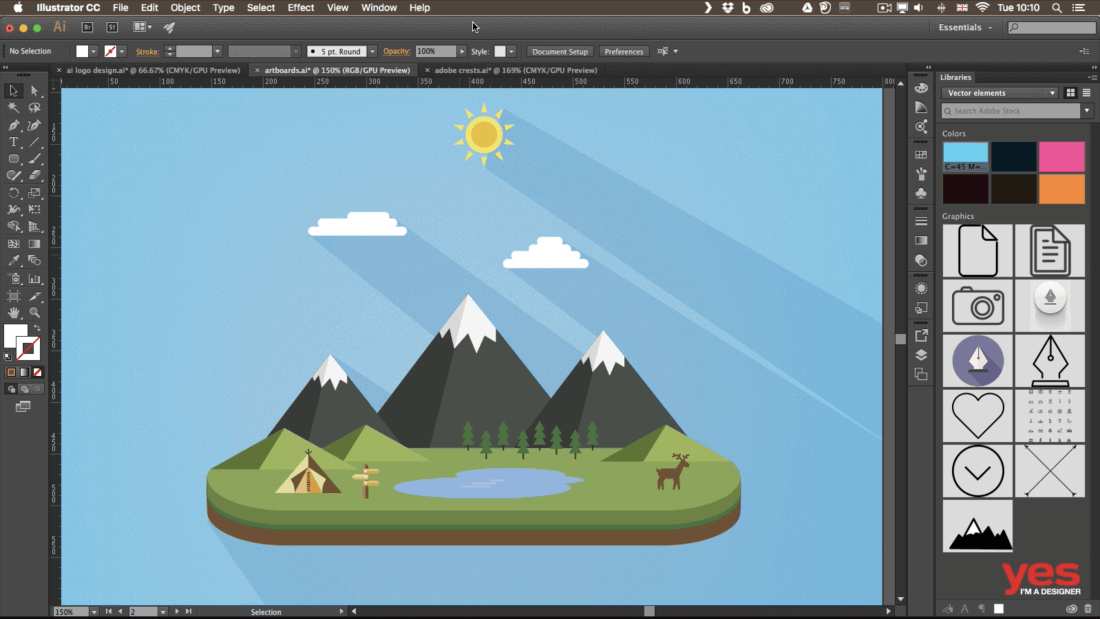
Task: Click the camera graphic thumbnail in Libraries
Action: [x=977, y=305]
